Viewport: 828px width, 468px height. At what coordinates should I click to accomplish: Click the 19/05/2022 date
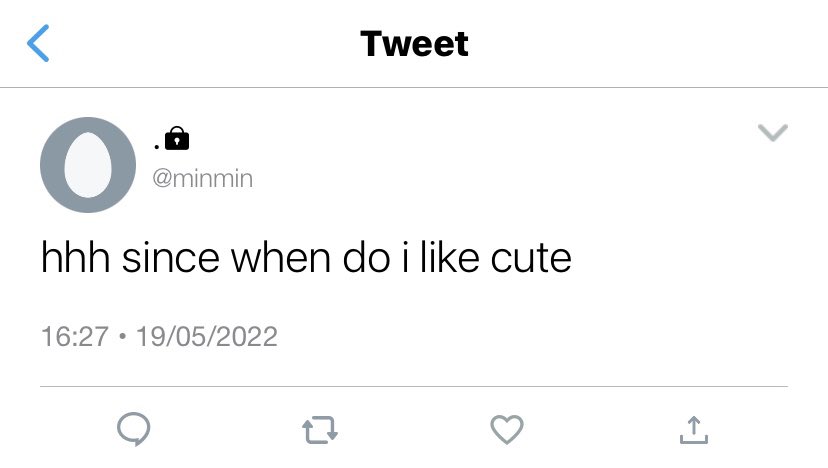pyautogui.click(x=206, y=336)
